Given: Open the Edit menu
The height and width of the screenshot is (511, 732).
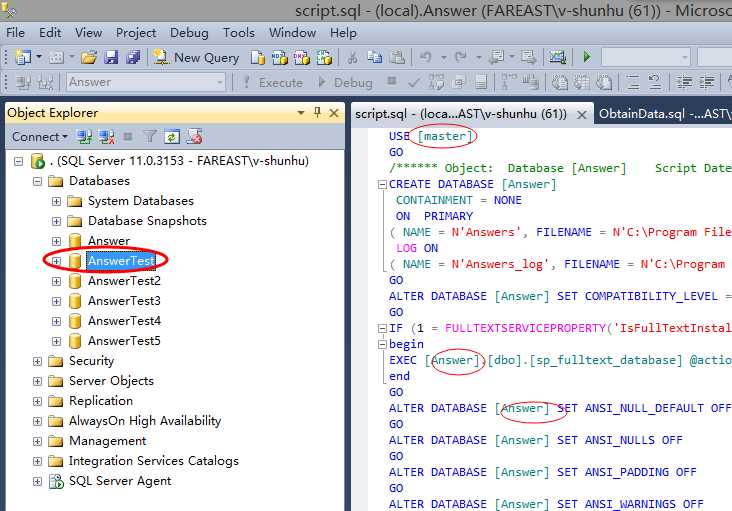Looking at the screenshot, I should (50, 33).
